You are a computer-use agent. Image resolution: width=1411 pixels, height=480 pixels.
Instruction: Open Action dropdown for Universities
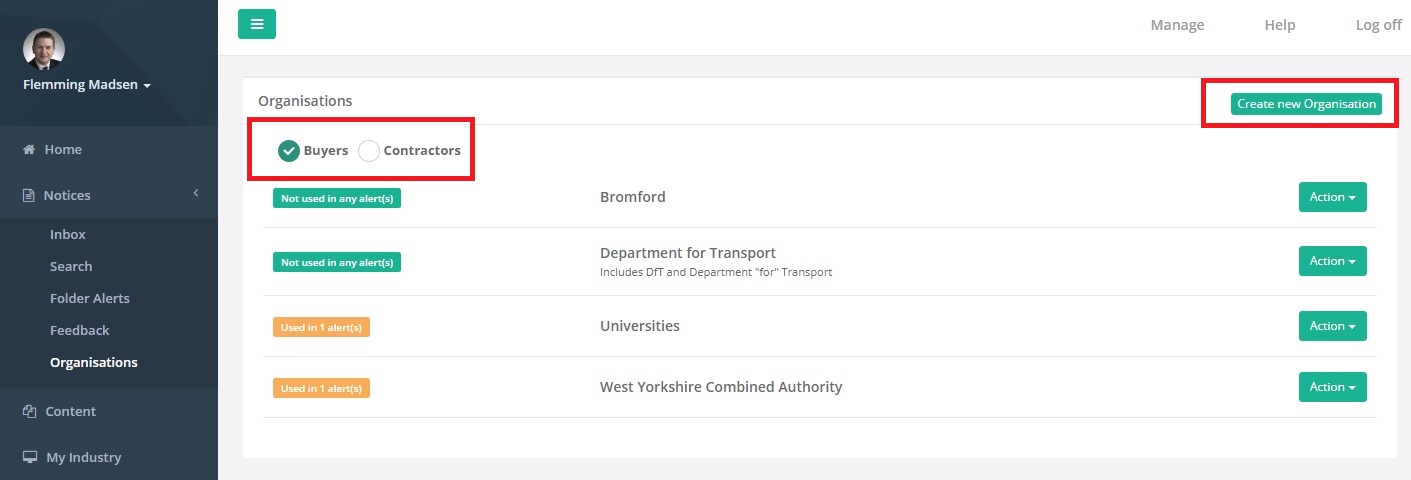1332,326
